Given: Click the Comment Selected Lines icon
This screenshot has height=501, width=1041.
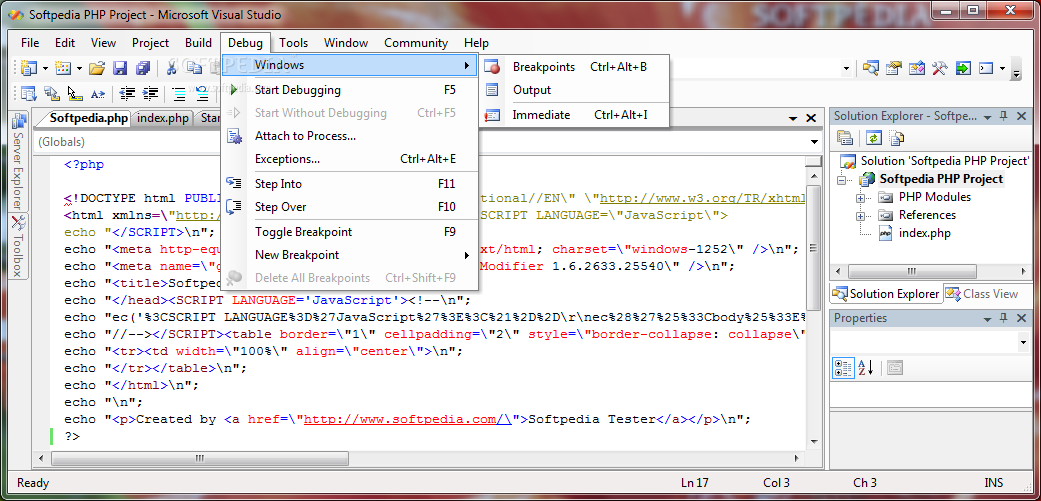Looking at the screenshot, I should tap(179, 94).
